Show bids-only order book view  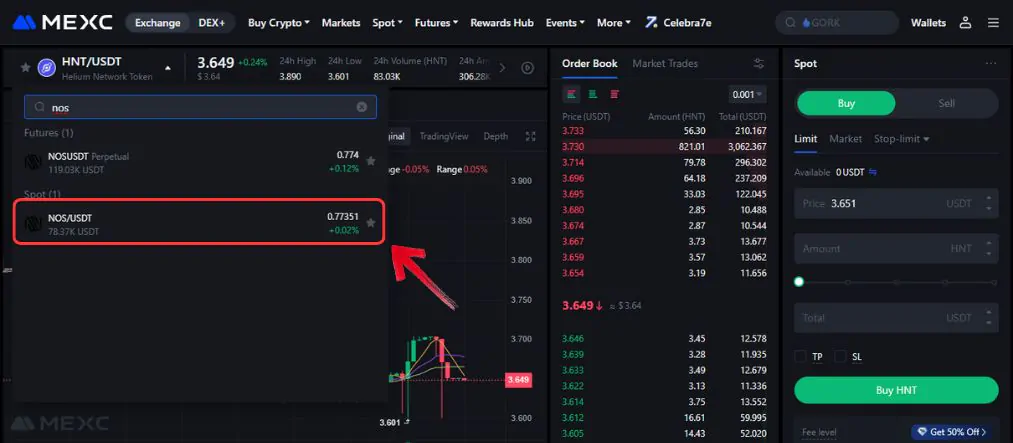(593, 94)
